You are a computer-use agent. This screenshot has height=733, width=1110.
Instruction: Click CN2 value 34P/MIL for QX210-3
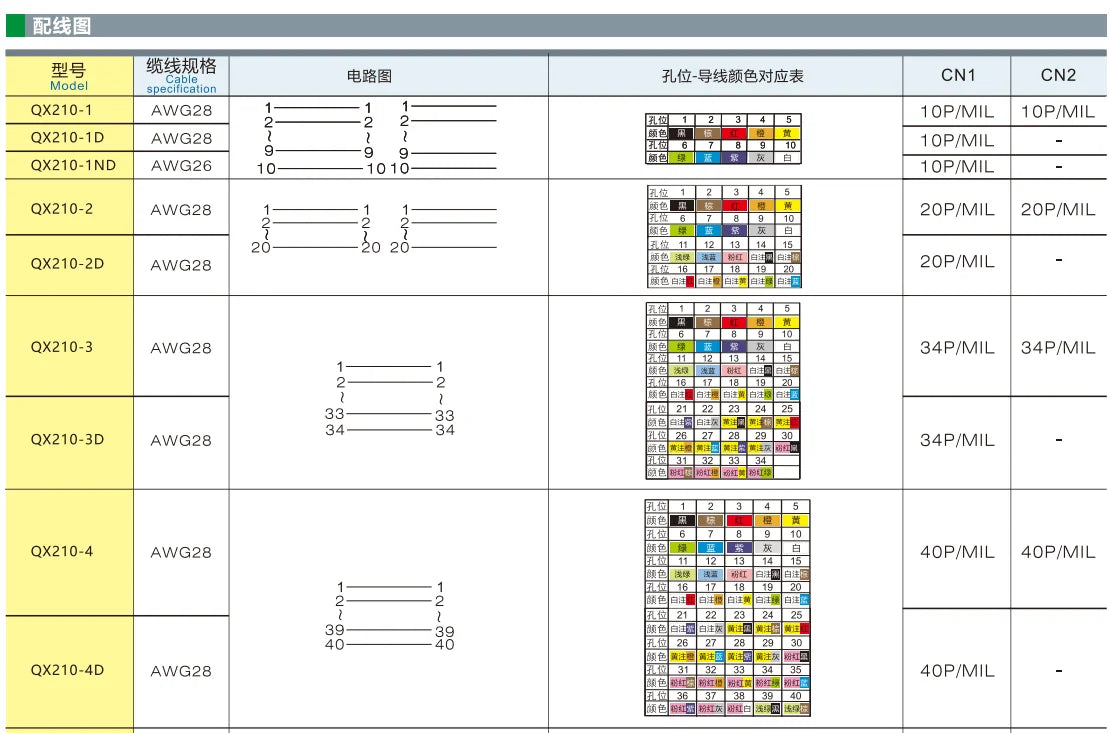(1058, 348)
